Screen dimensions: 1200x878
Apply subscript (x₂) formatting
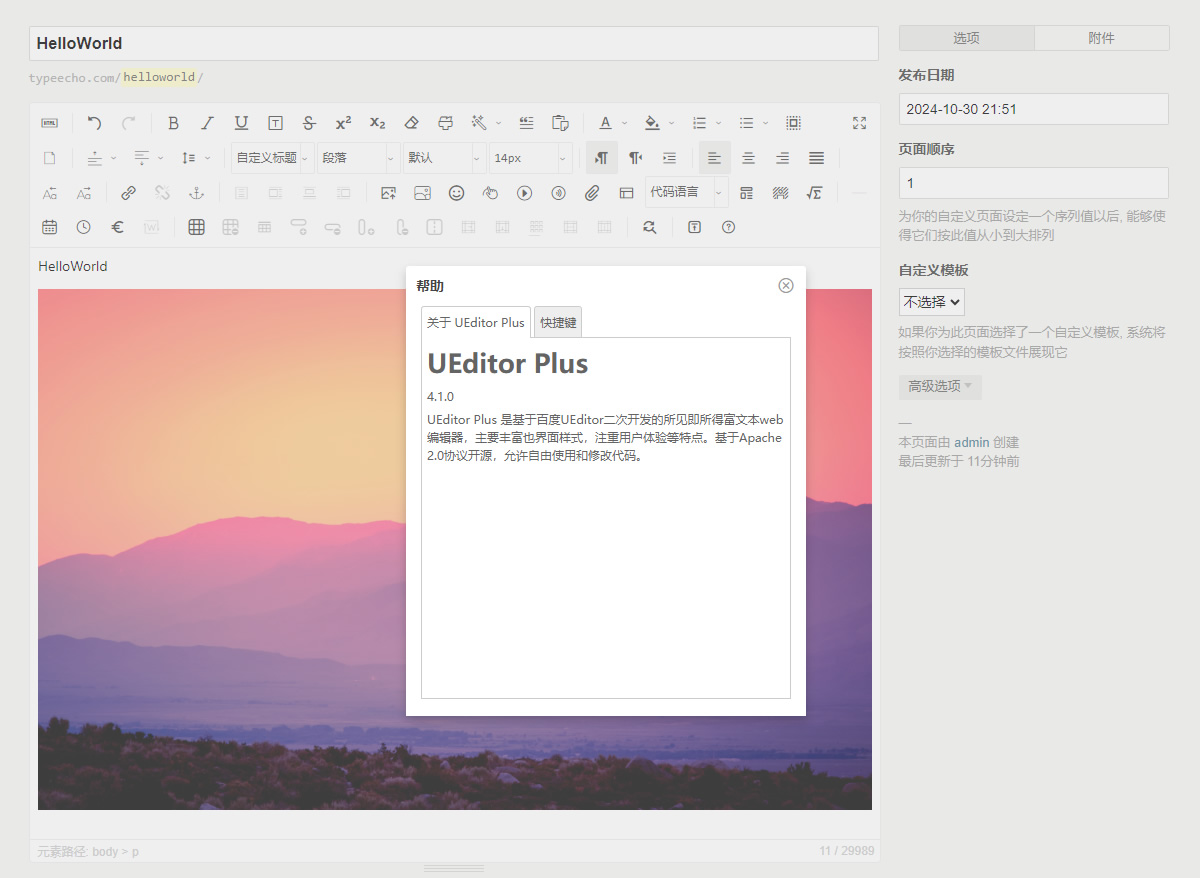(x=377, y=123)
